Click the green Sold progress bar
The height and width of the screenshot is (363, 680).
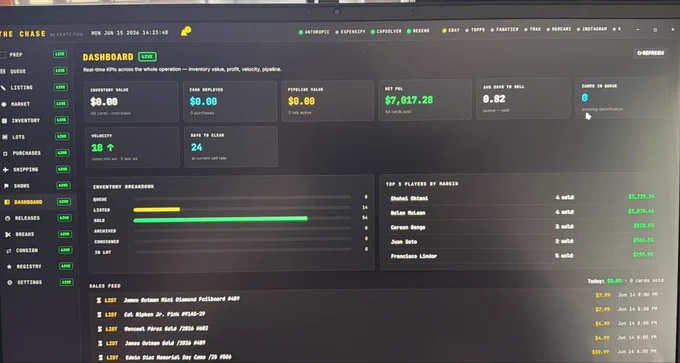coord(220,219)
